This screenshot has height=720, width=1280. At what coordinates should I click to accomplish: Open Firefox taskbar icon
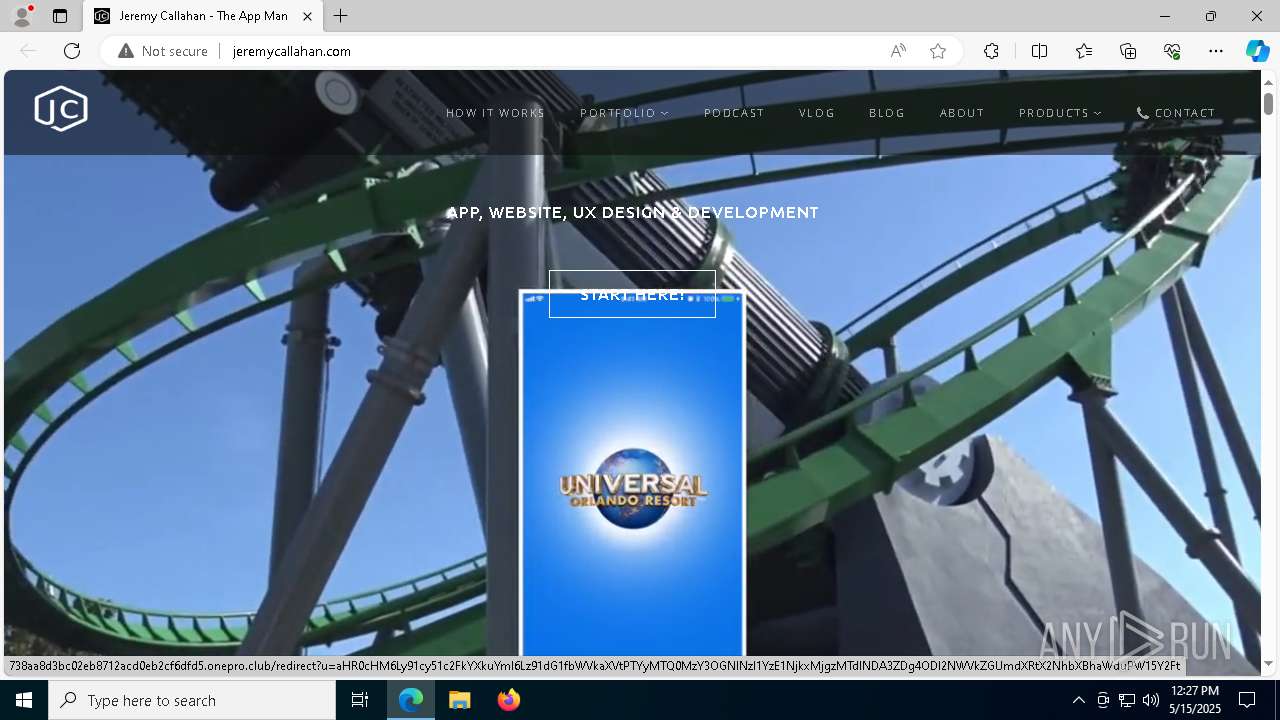click(508, 700)
